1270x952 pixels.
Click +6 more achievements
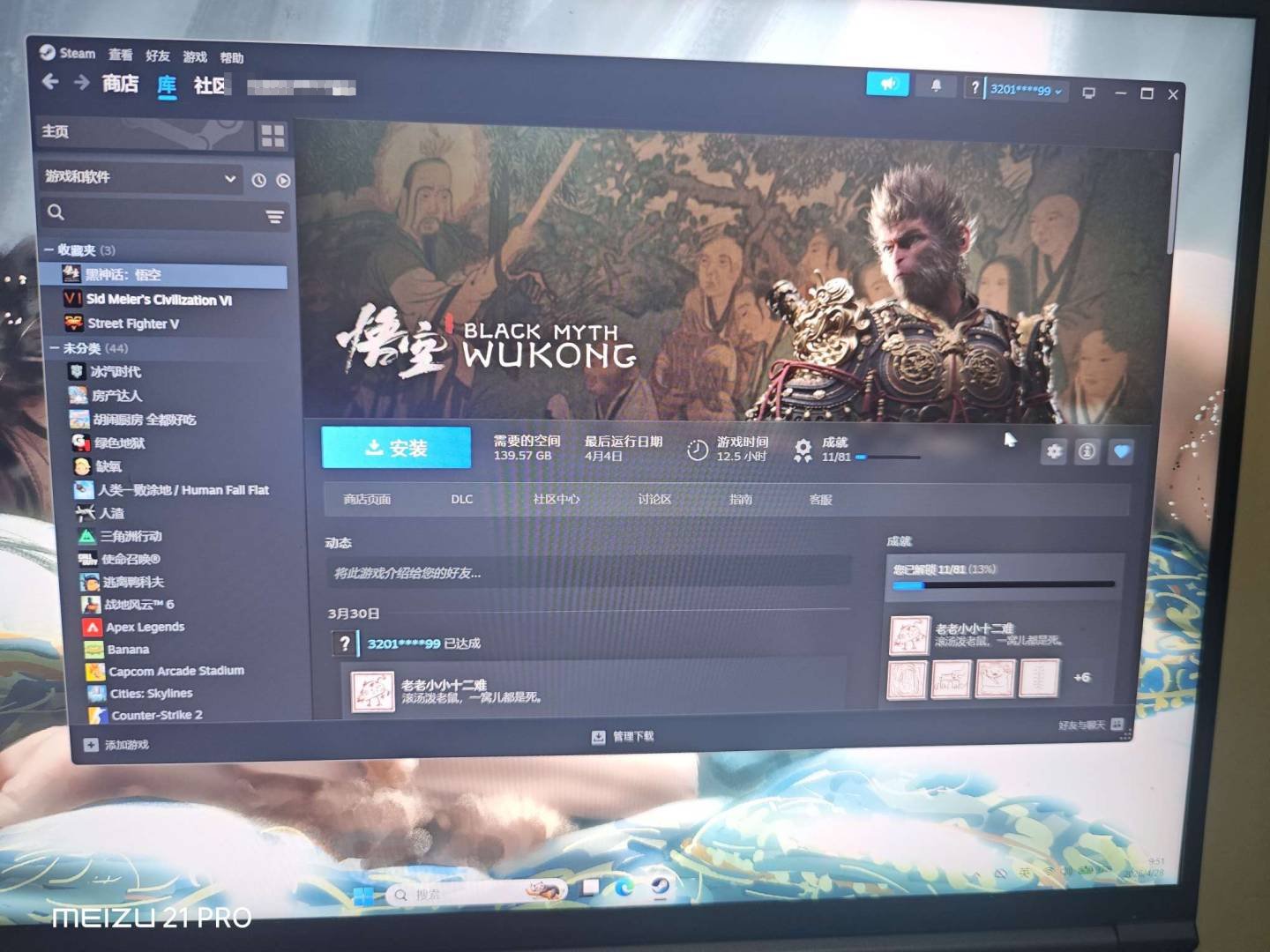tap(1082, 677)
